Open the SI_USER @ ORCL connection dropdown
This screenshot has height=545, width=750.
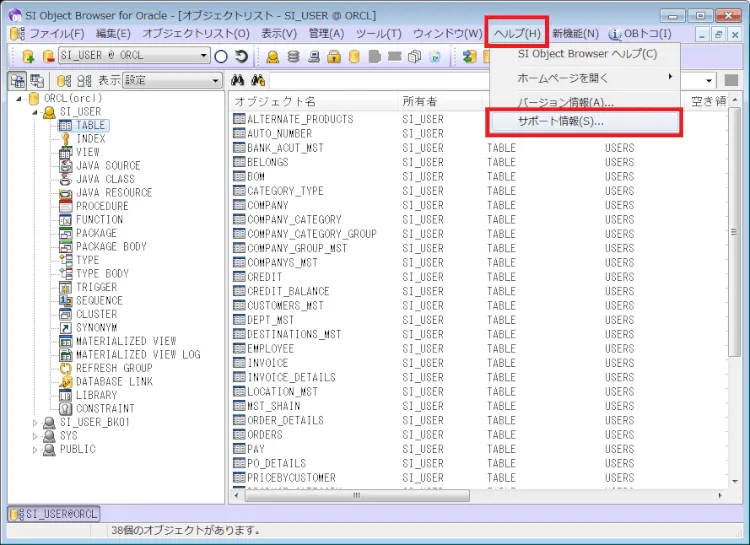click(x=204, y=56)
